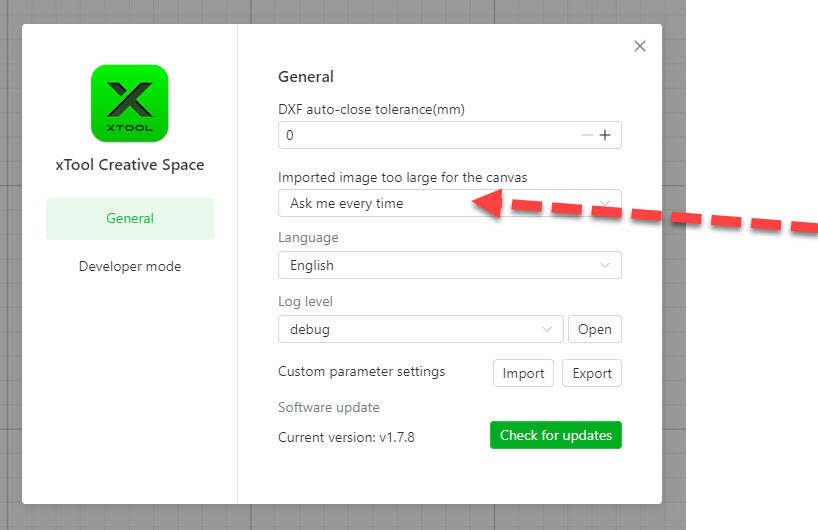The width and height of the screenshot is (818, 530).
Task: Increase DXF tolerance with plus icon
Action: (x=605, y=135)
